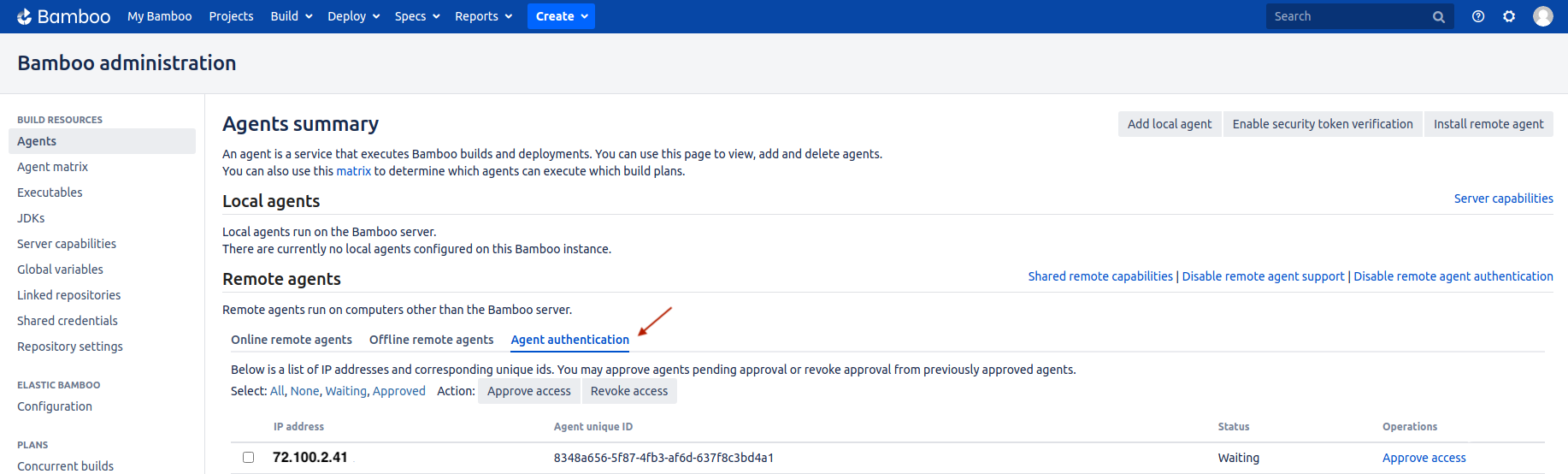This screenshot has height=474, width=1568.
Task: Open Executables in the sidebar
Action: coord(50,193)
